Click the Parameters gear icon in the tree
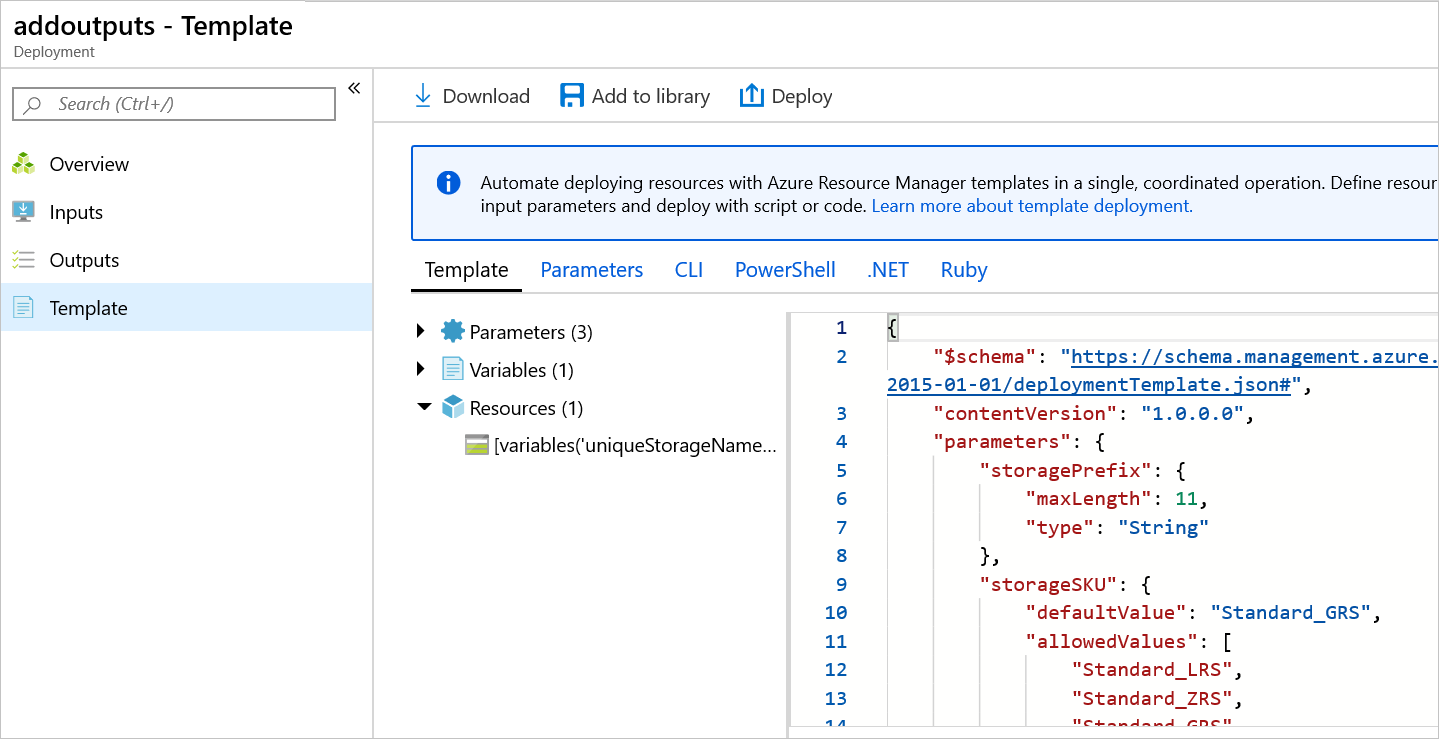The height and width of the screenshot is (739, 1439). (x=453, y=331)
